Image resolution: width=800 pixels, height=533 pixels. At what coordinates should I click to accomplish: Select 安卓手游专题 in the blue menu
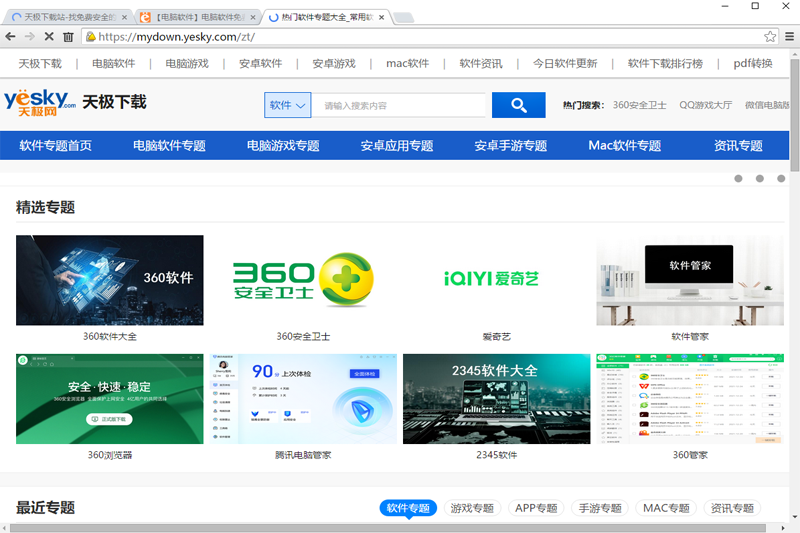(x=511, y=146)
